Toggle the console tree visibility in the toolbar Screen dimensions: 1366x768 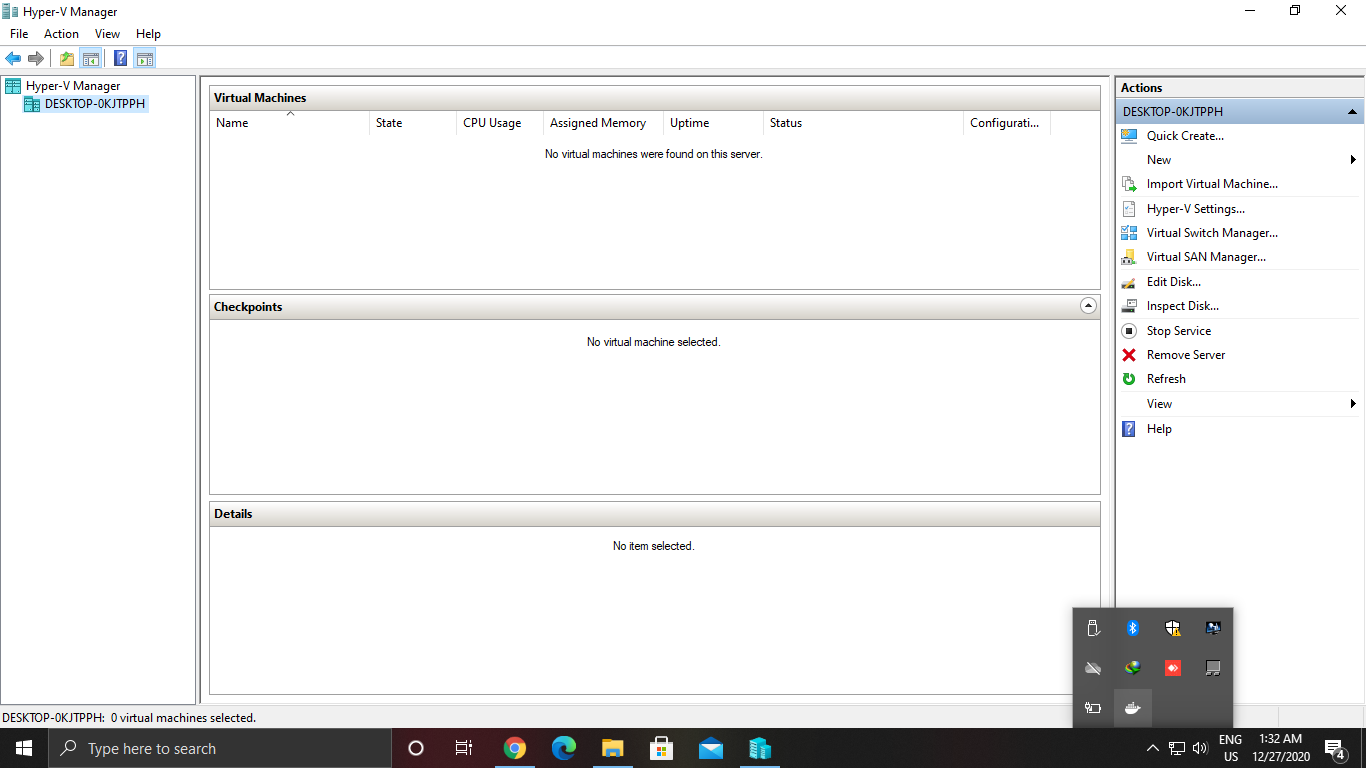click(x=91, y=57)
